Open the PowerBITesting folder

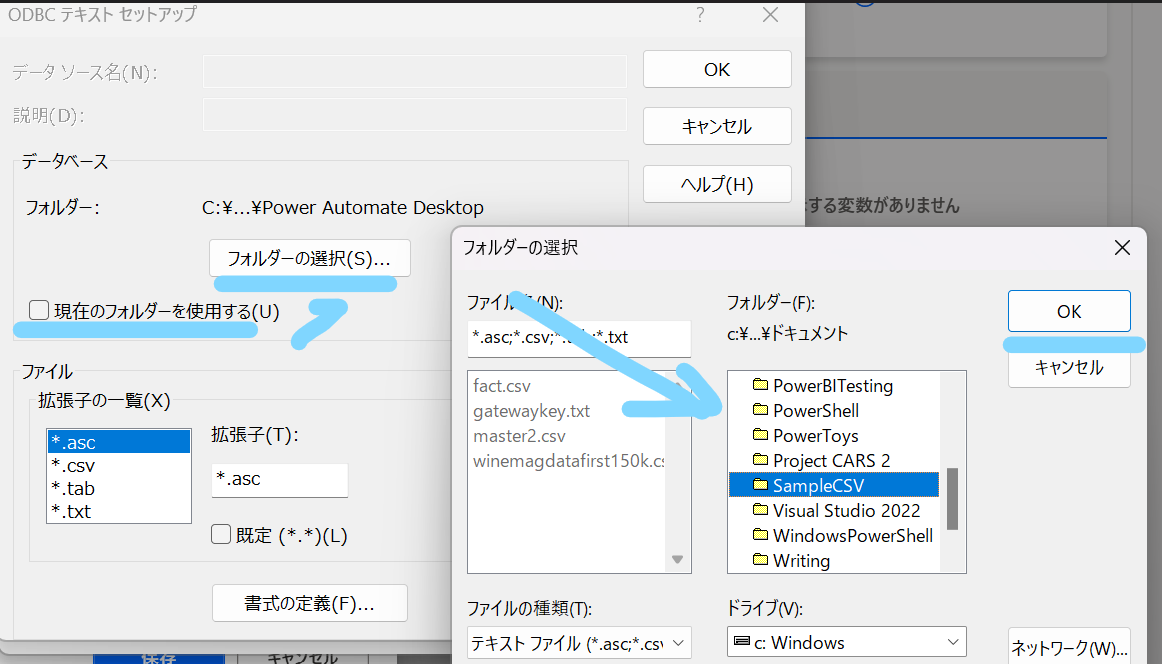(833, 386)
